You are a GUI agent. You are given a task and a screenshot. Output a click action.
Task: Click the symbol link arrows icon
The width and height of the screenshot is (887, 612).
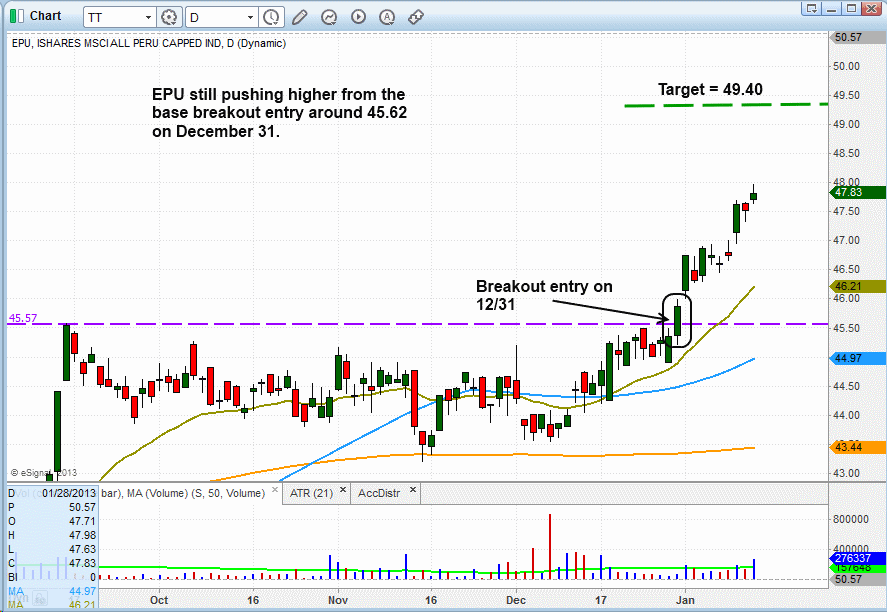[416, 17]
